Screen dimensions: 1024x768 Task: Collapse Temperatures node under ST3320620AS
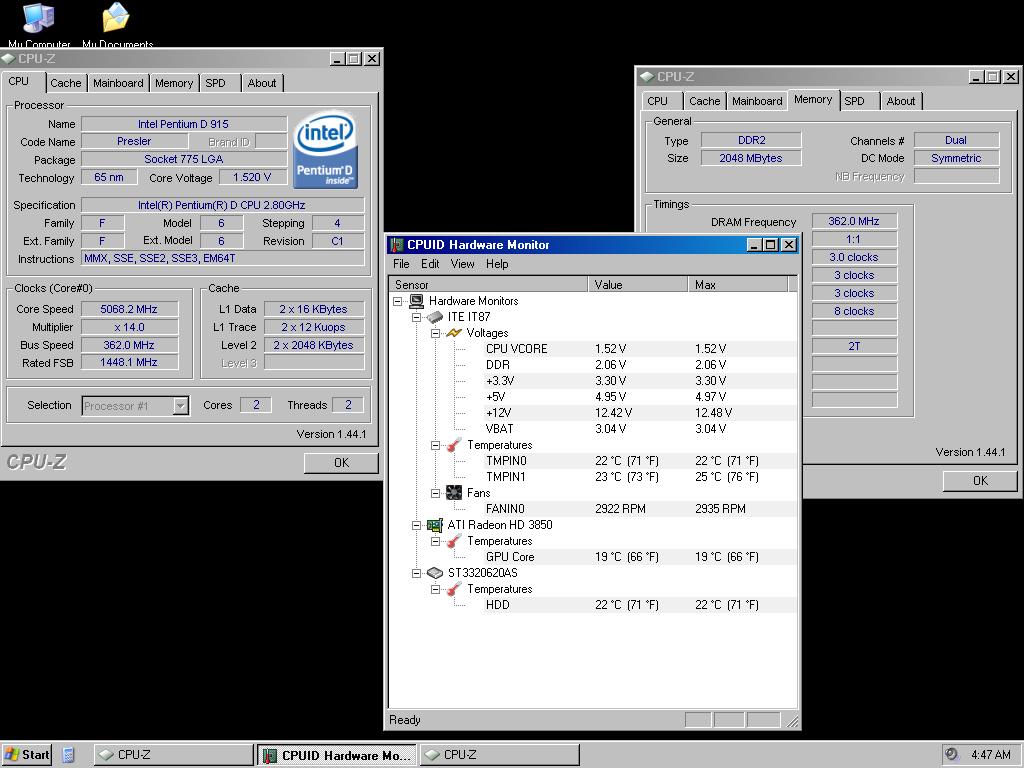pyautogui.click(x=436, y=589)
